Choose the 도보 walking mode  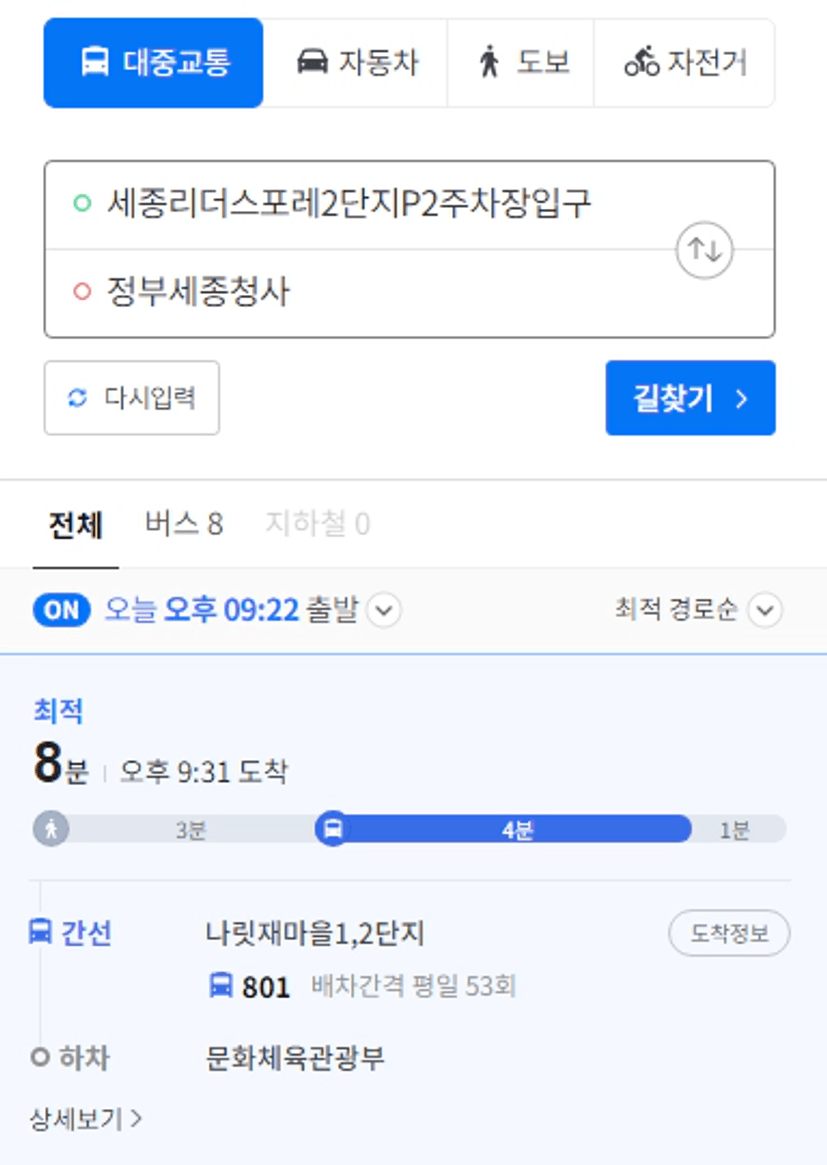pos(521,63)
